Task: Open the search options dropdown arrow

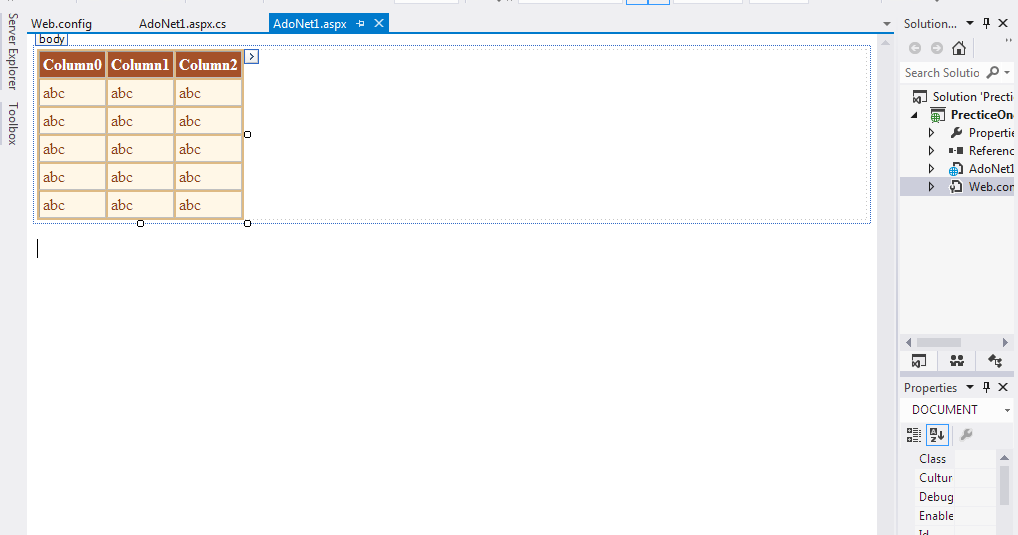Action: (x=1007, y=73)
